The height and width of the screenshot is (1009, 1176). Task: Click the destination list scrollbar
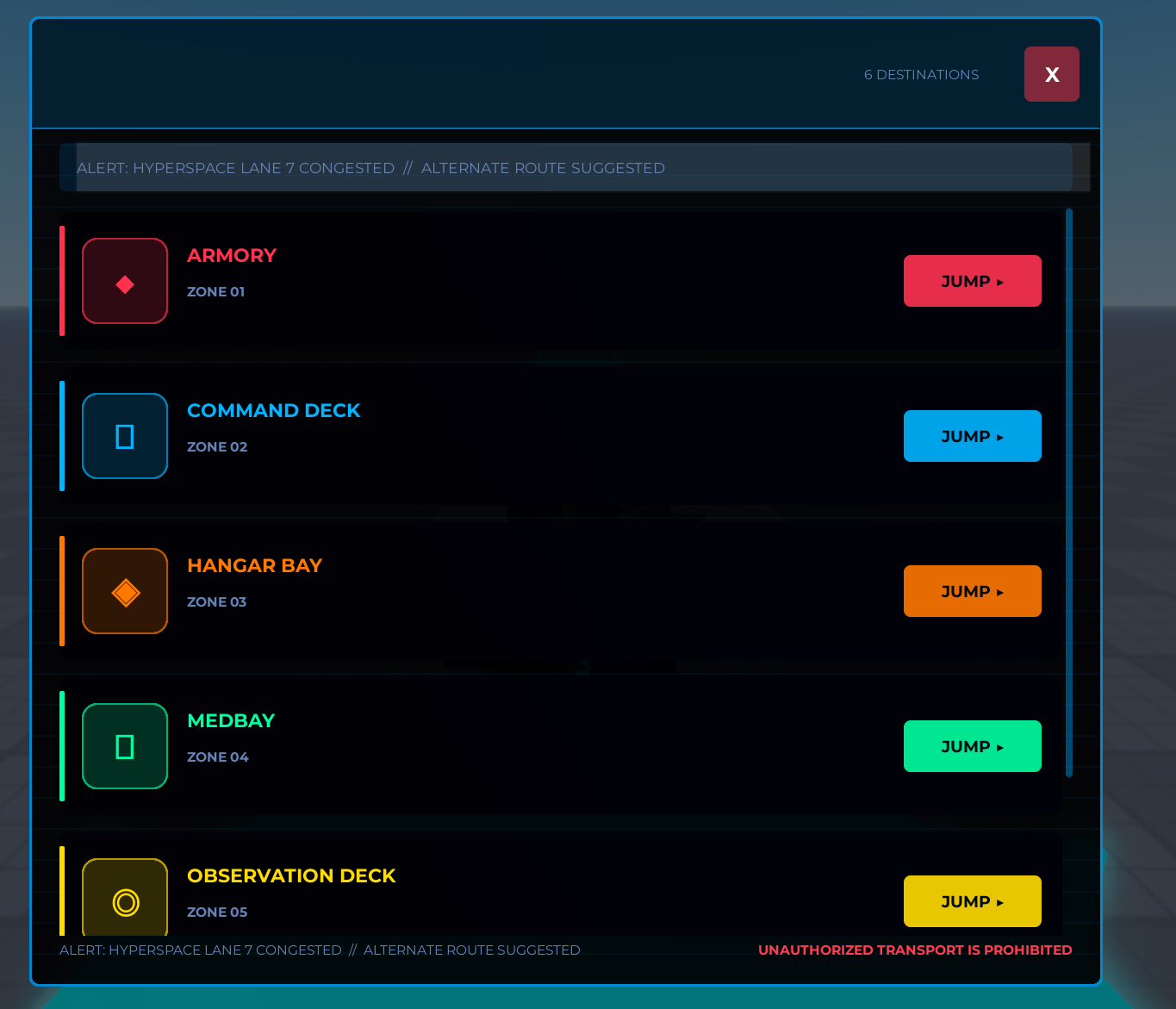tap(1069, 493)
